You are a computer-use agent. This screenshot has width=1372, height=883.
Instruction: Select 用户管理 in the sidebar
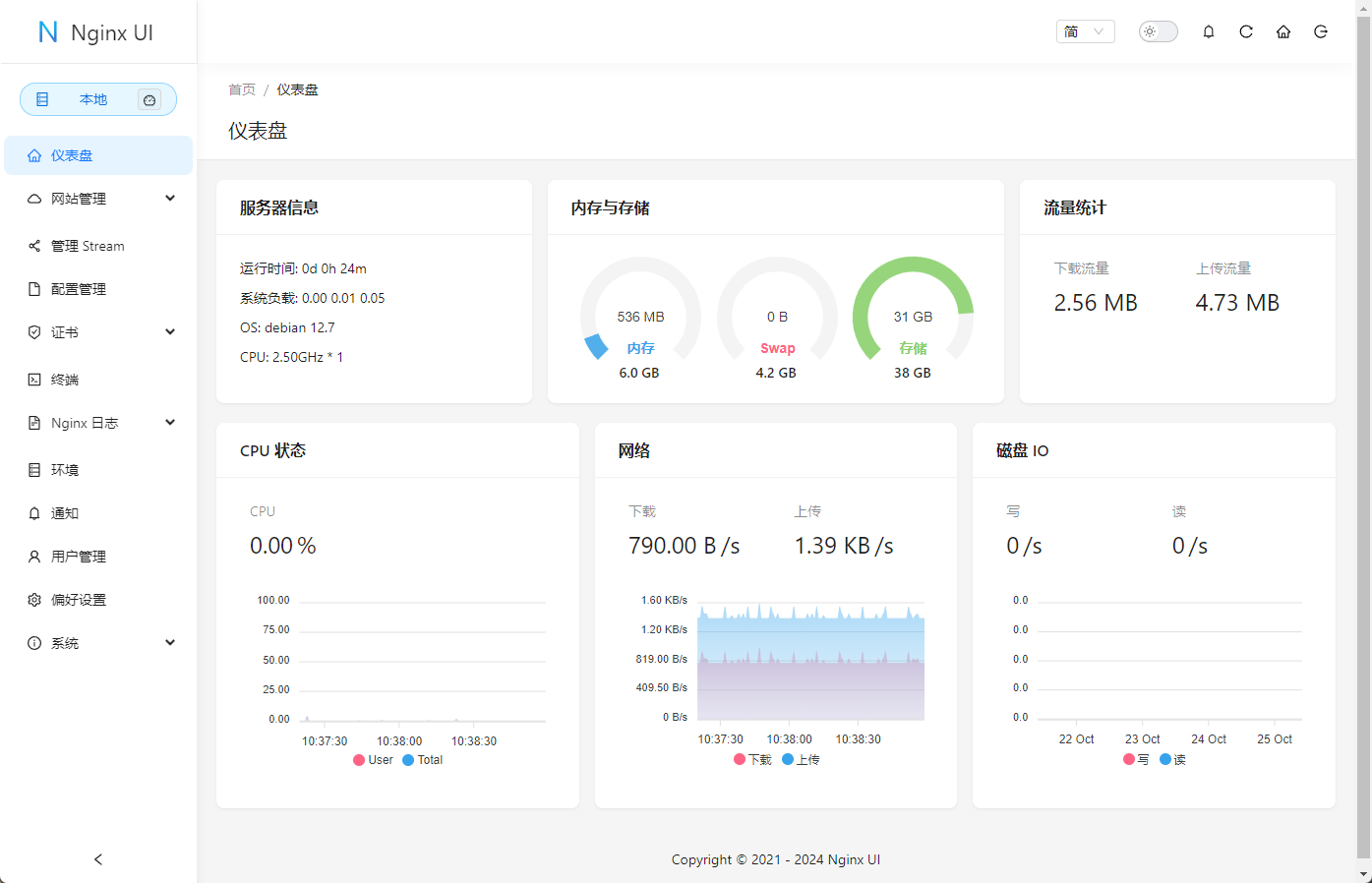tap(79, 557)
